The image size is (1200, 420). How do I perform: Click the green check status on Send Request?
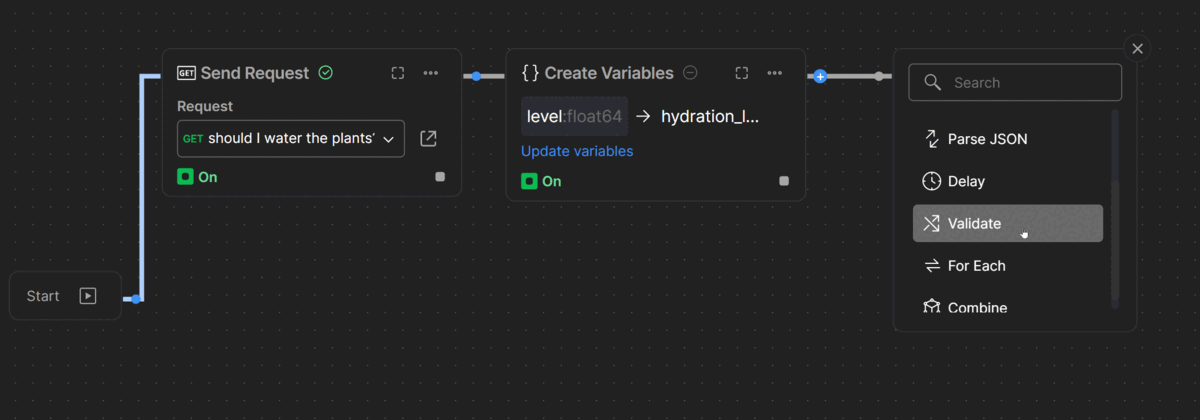(325, 73)
